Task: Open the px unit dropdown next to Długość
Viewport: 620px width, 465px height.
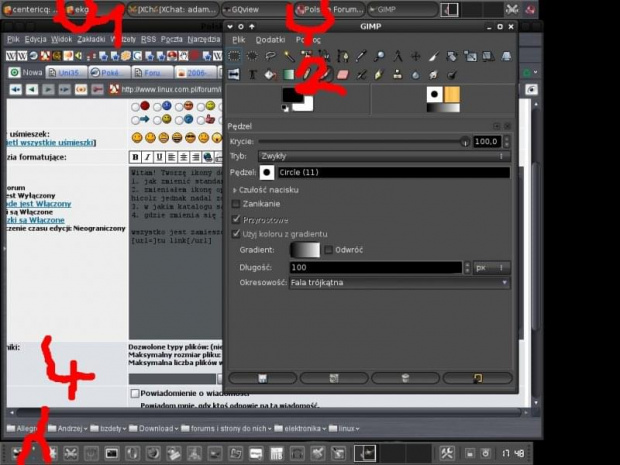Action: [491, 268]
